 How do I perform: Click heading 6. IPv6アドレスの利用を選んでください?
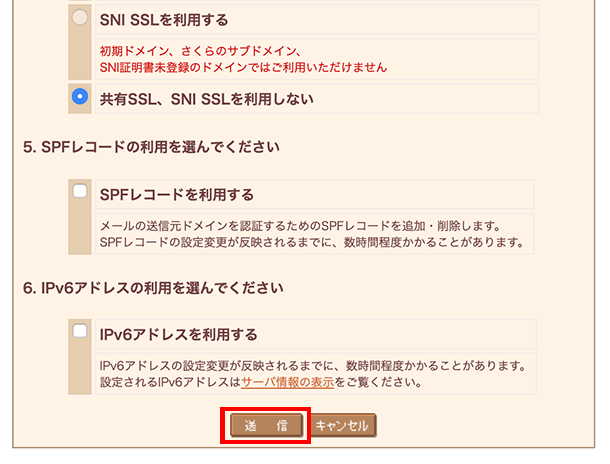[153, 288]
